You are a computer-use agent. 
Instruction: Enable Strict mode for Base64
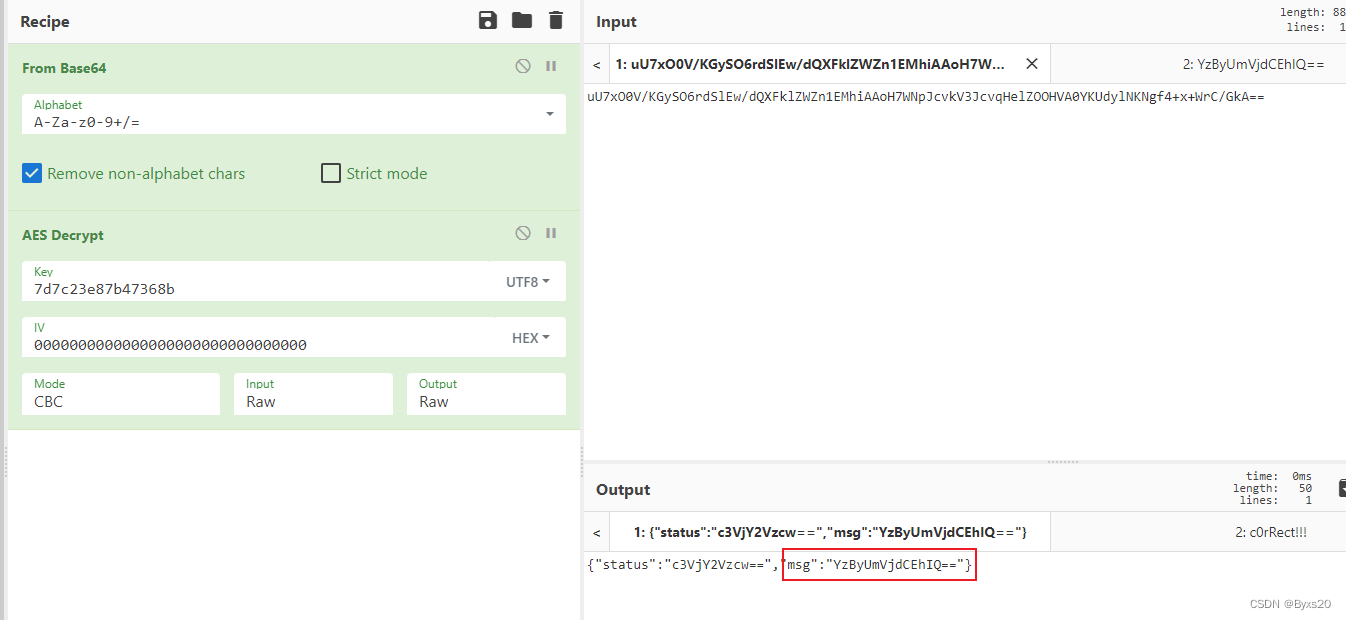[330, 173]
